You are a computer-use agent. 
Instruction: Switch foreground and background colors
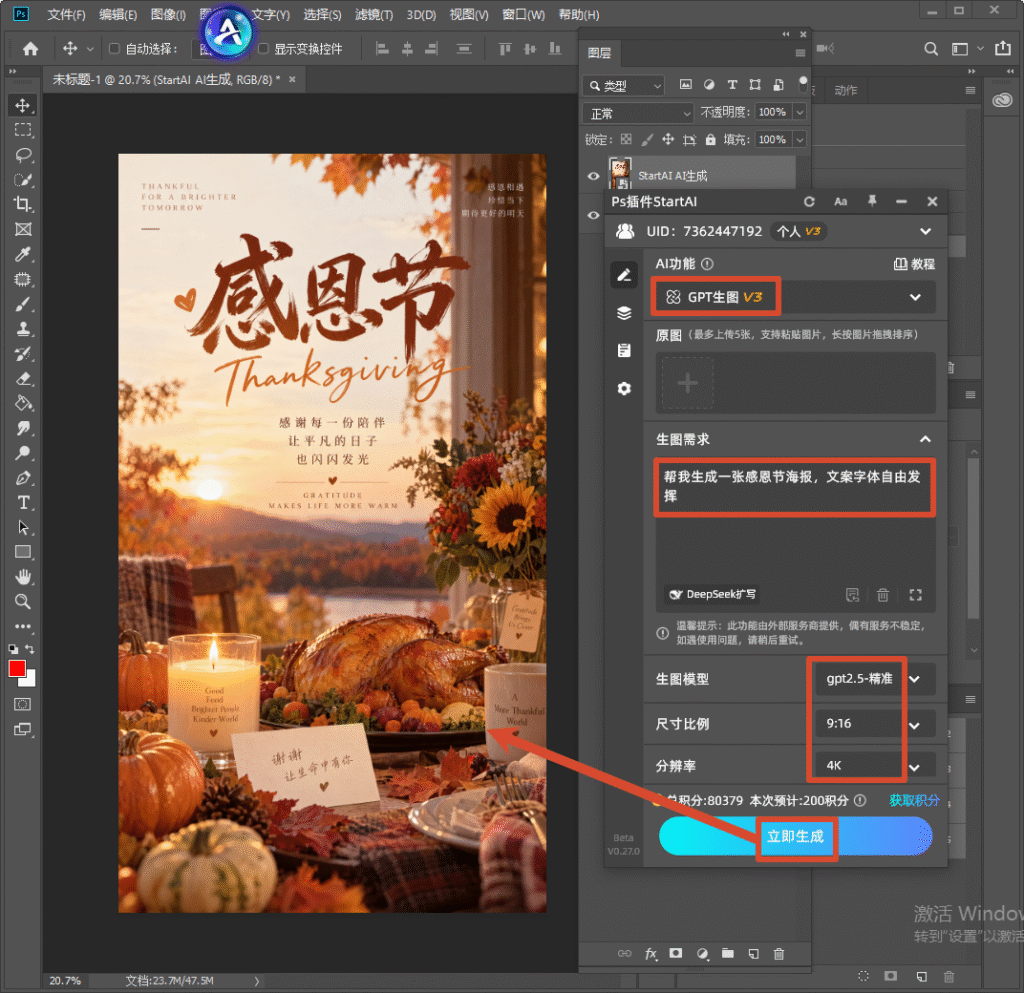tap(29, 649)
